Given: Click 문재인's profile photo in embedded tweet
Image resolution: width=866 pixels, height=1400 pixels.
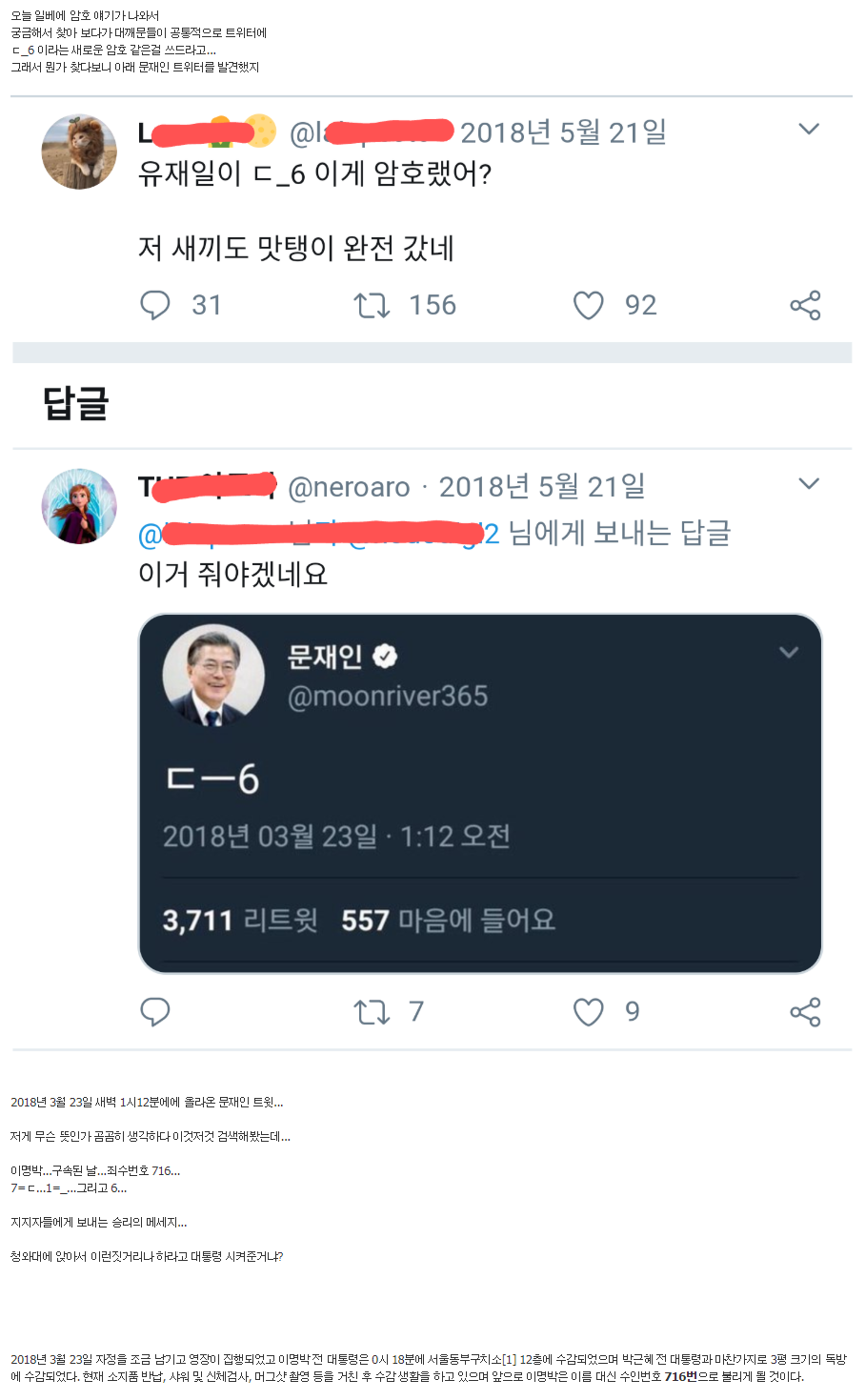Looking at the screenshot, I should 213,676.
